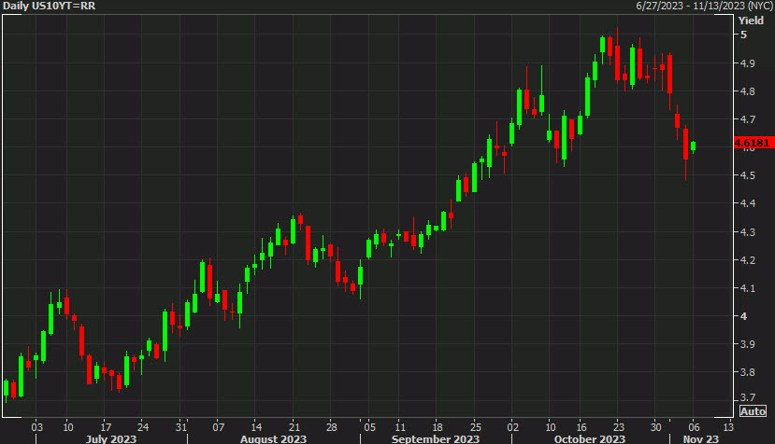Click the September 2023 month label
The height and width of the screenshot is (444, 775).
click(x=435, y=439)
